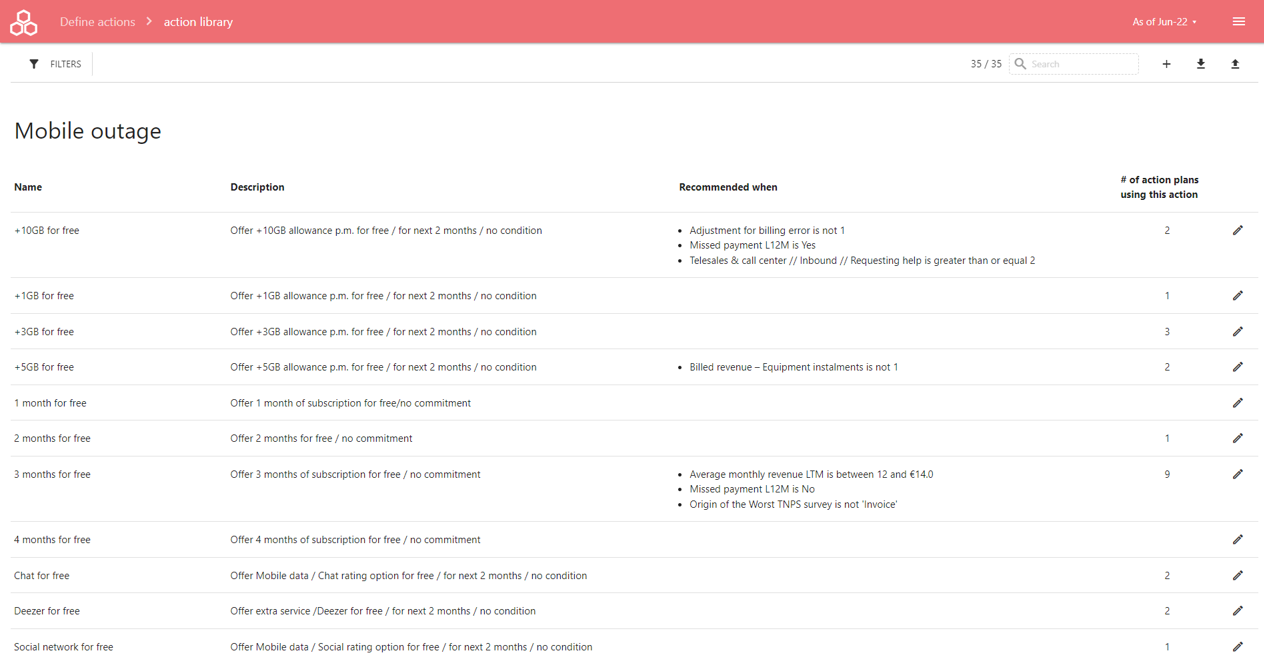Select the +3GB for free name
This screenshot has width=1264, height=659.
44,332
